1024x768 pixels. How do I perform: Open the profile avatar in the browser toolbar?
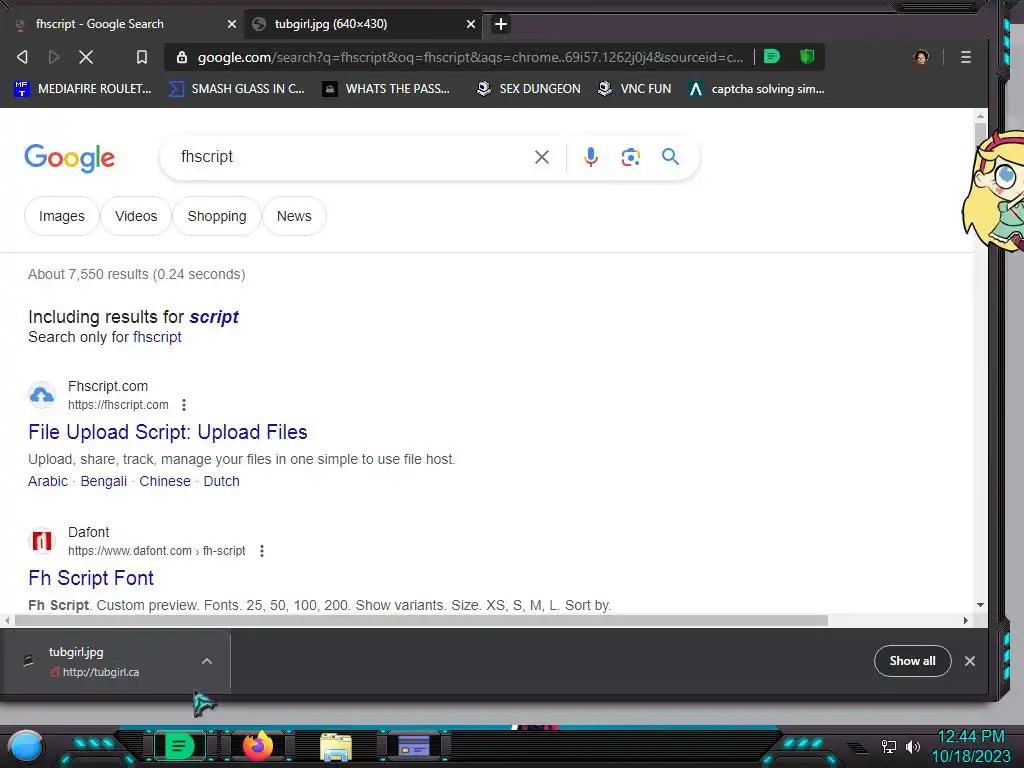point(921,57)
